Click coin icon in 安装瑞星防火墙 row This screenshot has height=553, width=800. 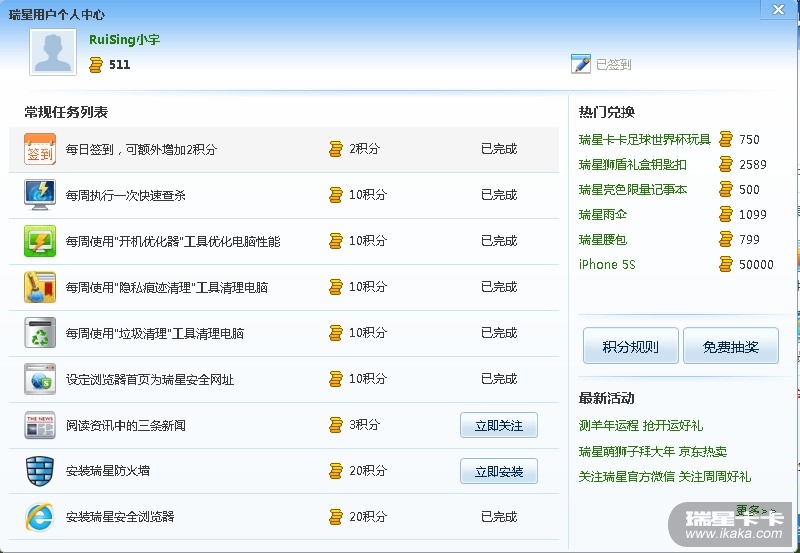coord(336,471)
